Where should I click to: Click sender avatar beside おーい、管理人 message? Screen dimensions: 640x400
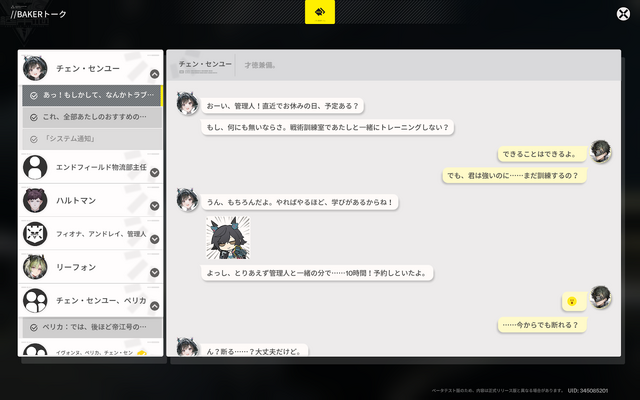(x=187, y=103)
